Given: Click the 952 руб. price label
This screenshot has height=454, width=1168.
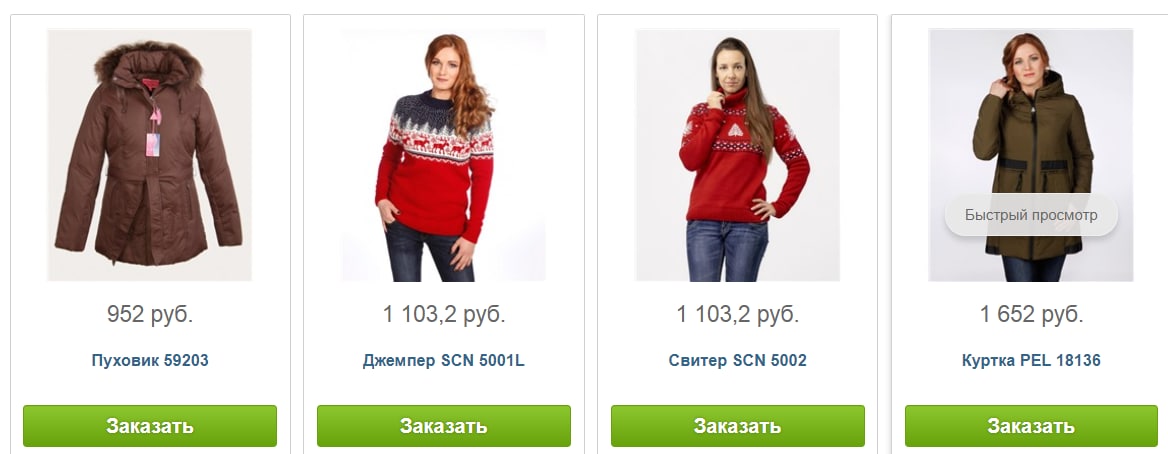Looking at the screenshot, I should [150, 315].
